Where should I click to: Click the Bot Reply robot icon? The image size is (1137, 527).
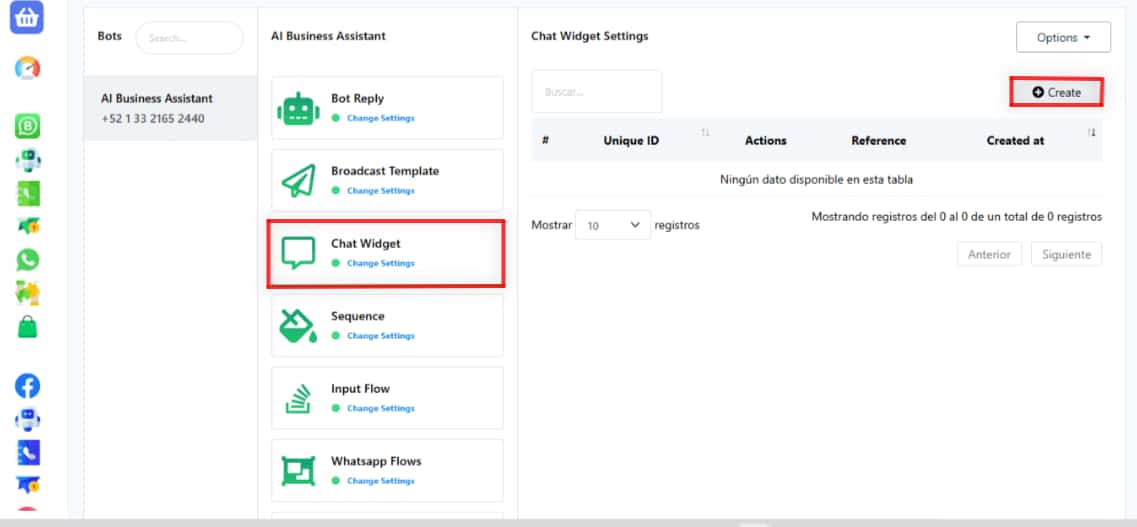click(297, 108)
